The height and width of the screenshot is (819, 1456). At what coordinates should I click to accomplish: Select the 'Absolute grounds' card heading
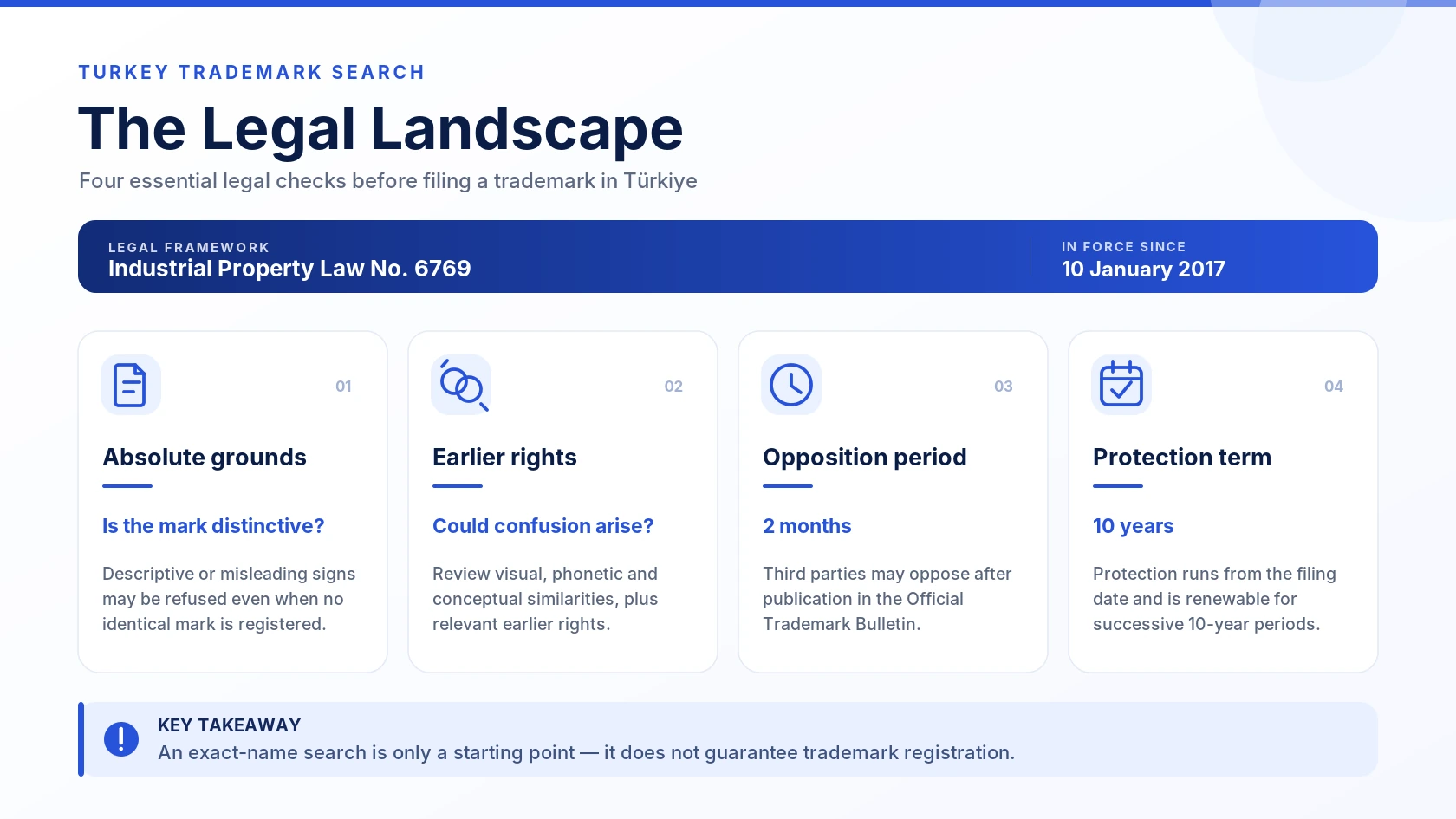pos(205,457)
